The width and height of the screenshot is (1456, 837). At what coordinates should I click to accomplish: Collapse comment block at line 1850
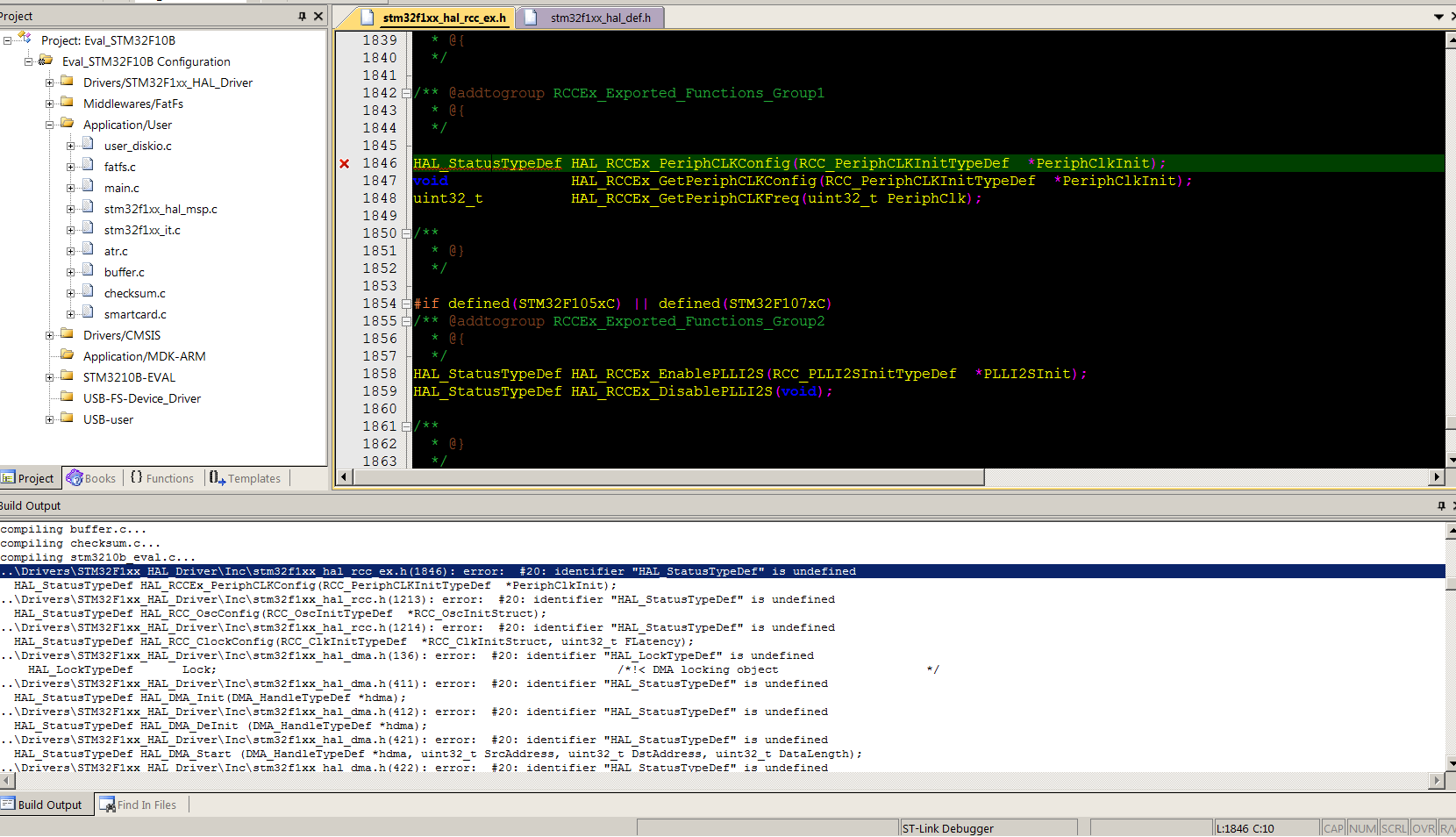tap(406, 233)
